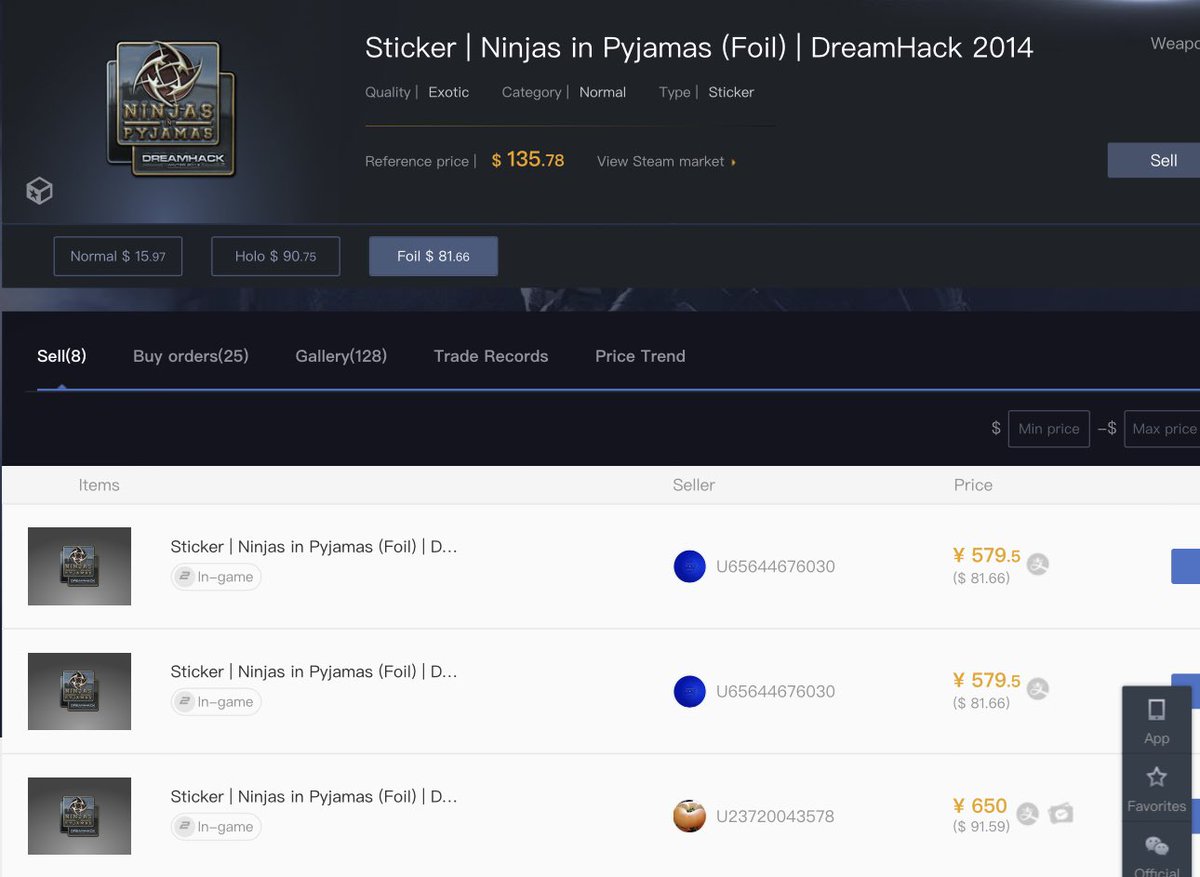The height and width of the screenshot is (877, 1200).
Task: Click the ¥ 650 listing's sticker thumbnail
Action: [79, 816]
